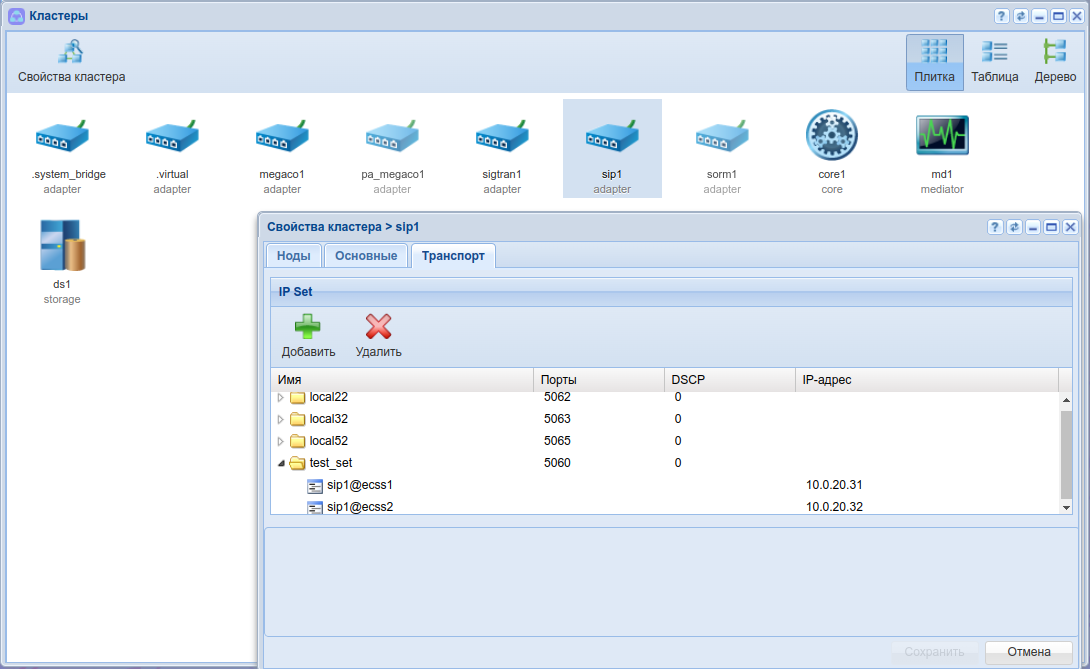Select the .system_bridge adapter icon
1090x669 pixels.
coord(62,136)
